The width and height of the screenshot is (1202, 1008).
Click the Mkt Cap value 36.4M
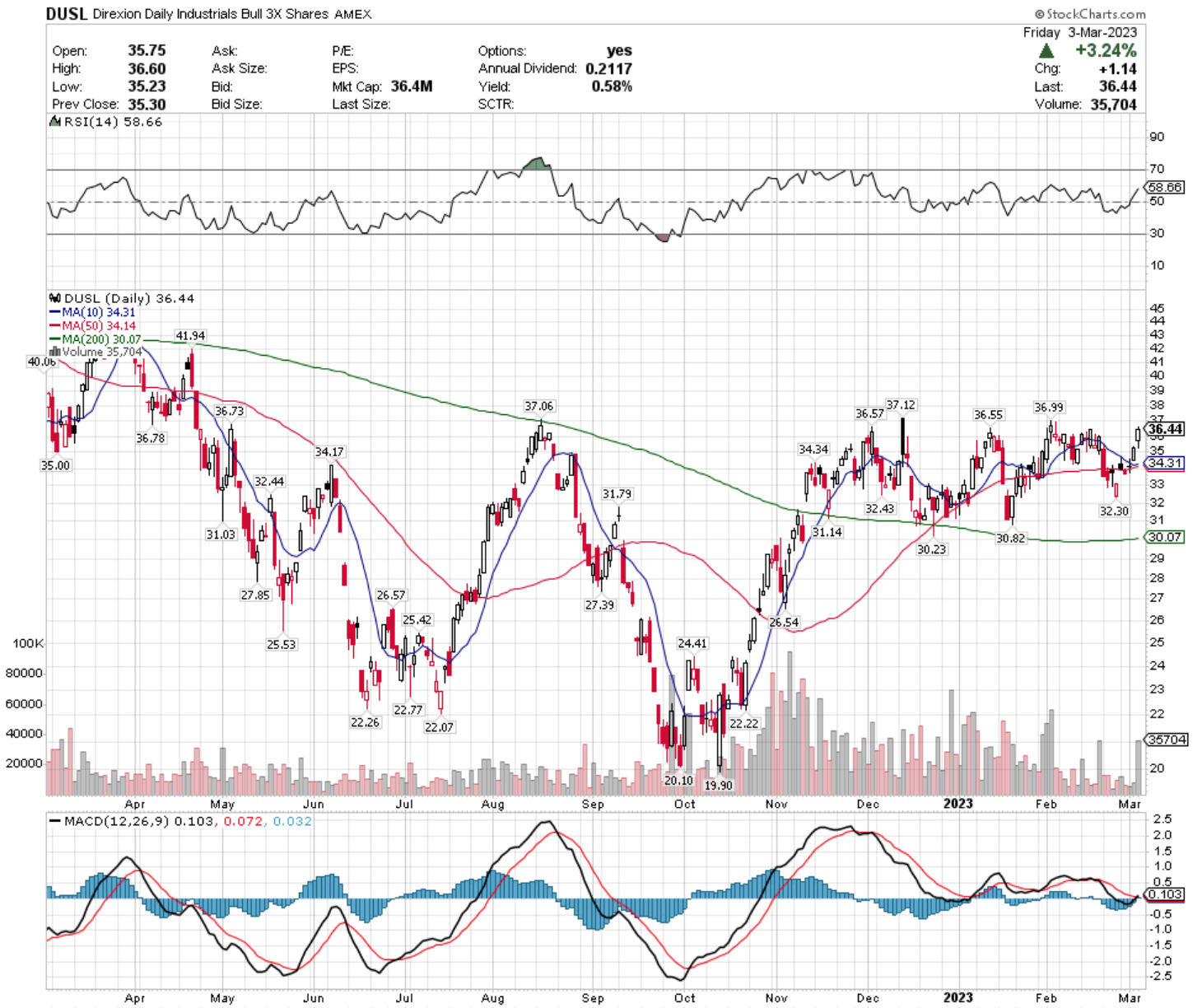(x=412, y=86)
